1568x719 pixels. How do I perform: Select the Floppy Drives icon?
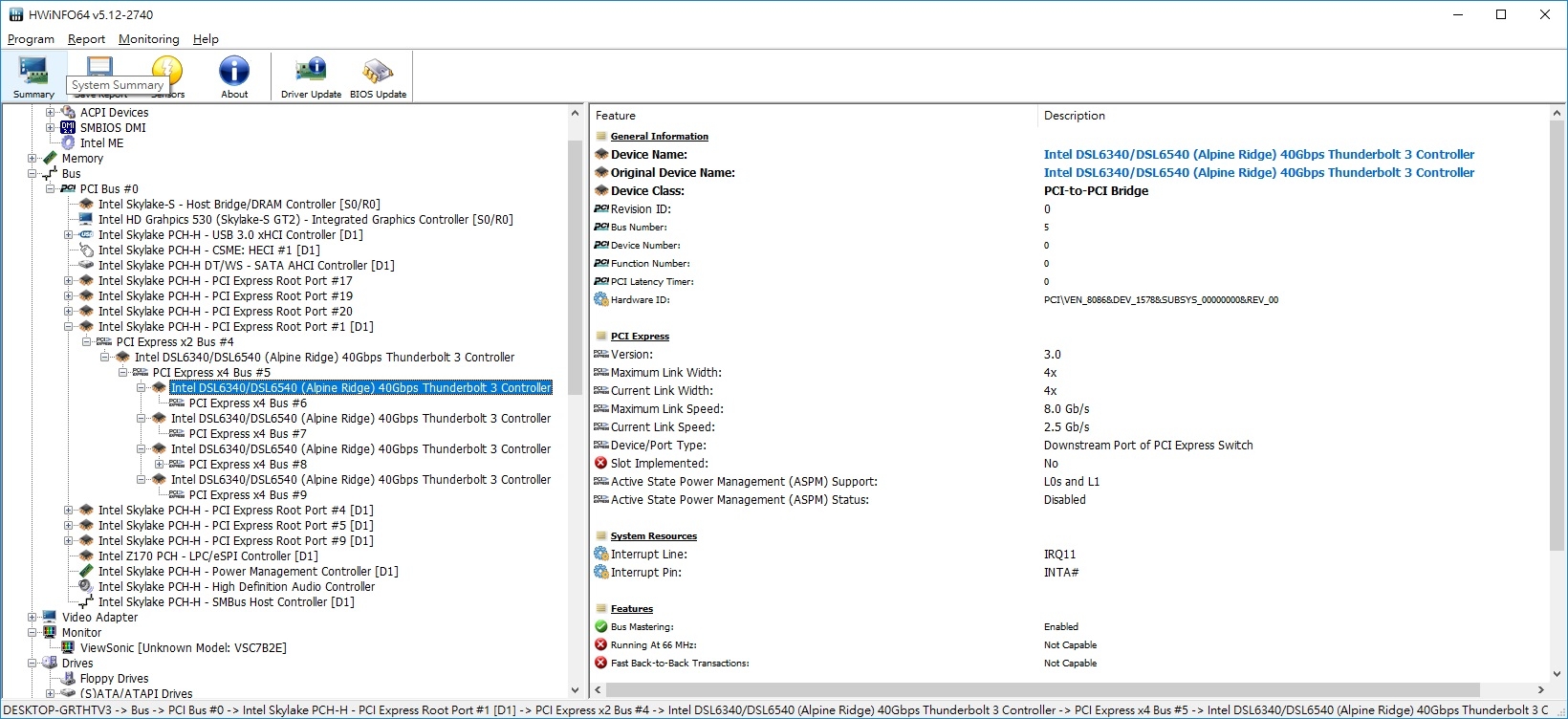(x=68, y=679)
